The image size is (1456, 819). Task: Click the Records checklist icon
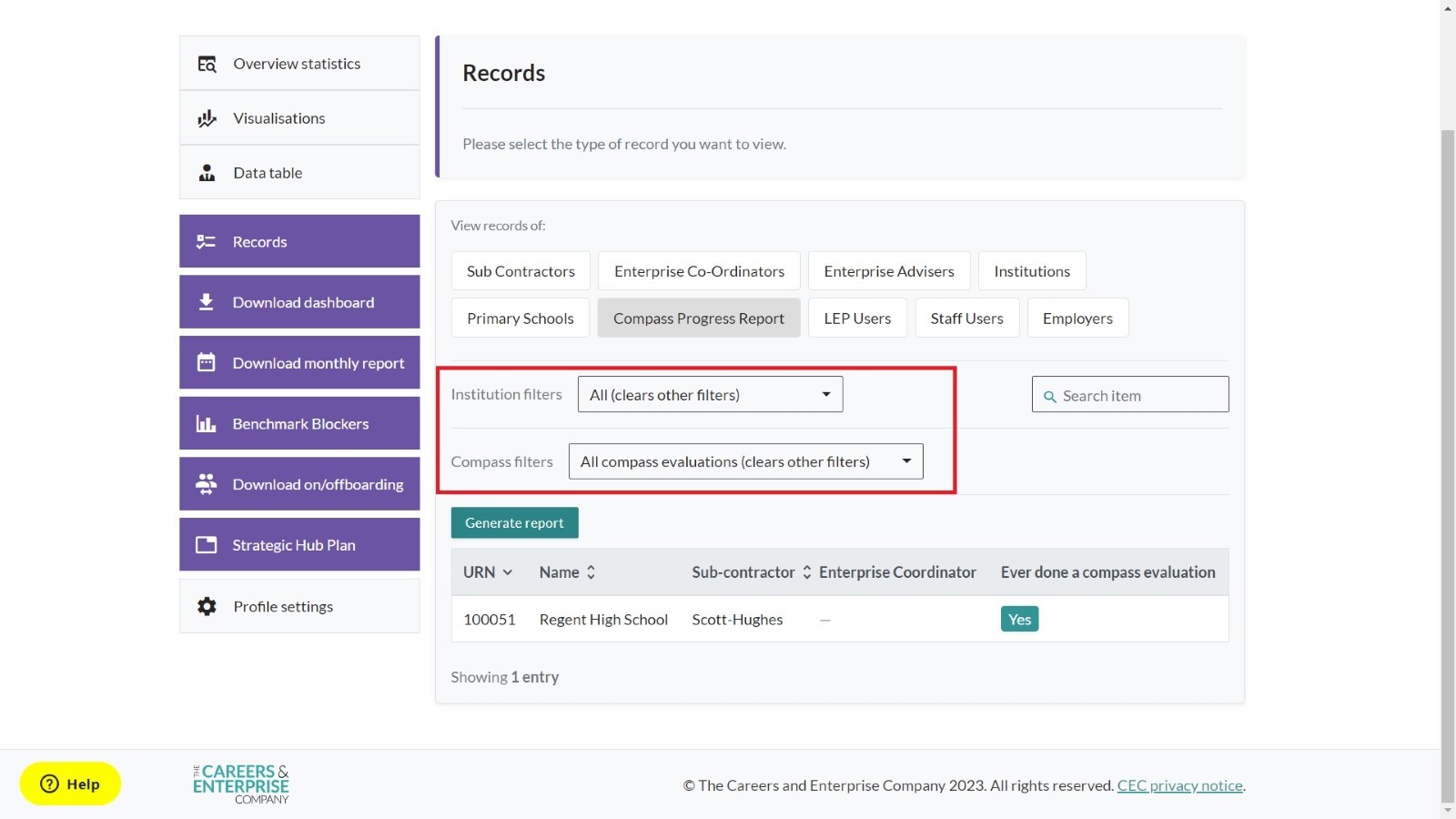click(207, 242)
